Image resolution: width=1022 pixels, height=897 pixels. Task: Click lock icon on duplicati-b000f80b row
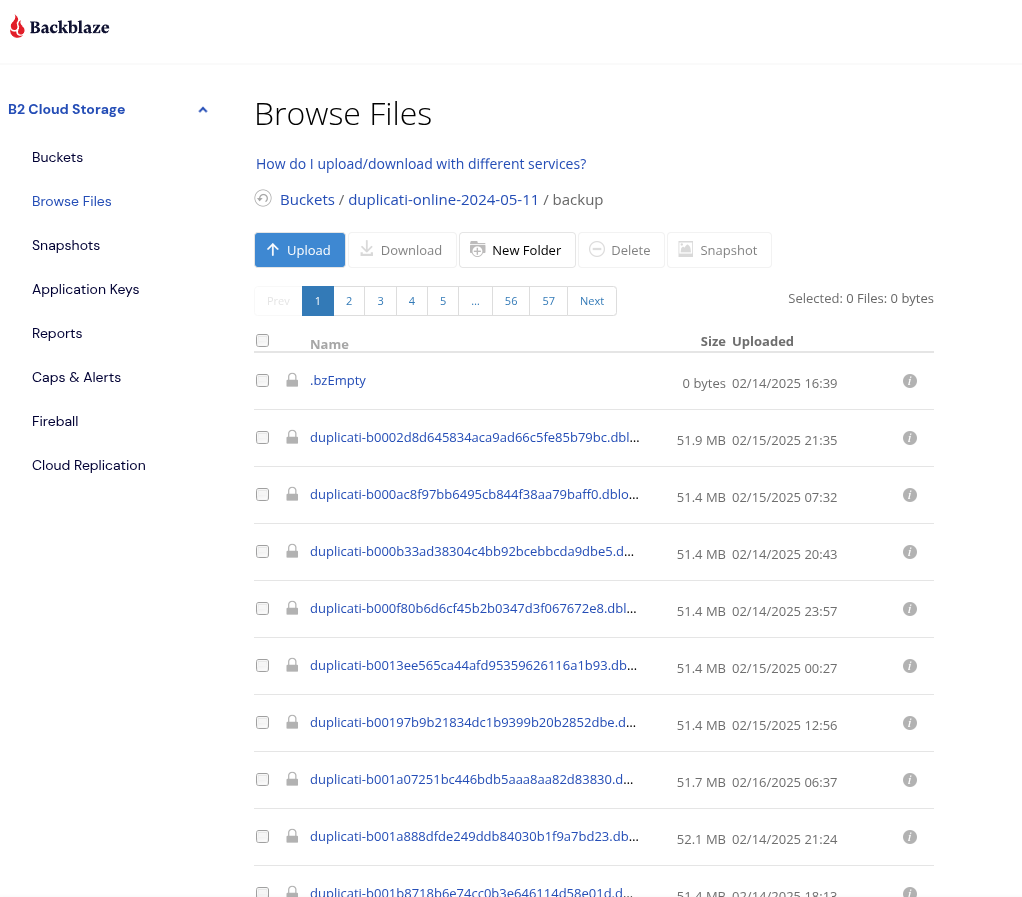click(292, 608)
